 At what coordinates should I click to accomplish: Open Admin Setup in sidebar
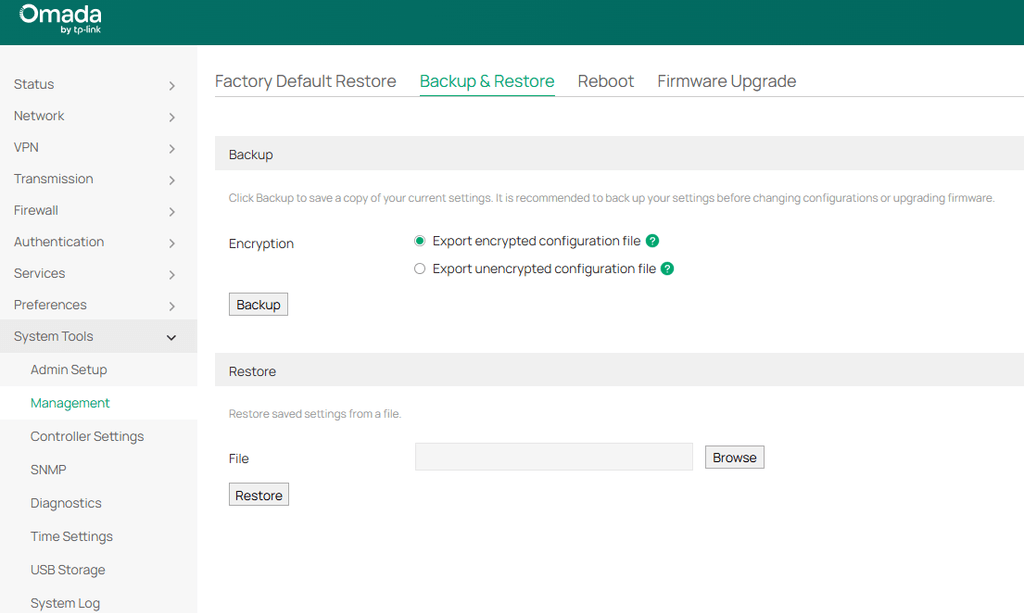99,369
